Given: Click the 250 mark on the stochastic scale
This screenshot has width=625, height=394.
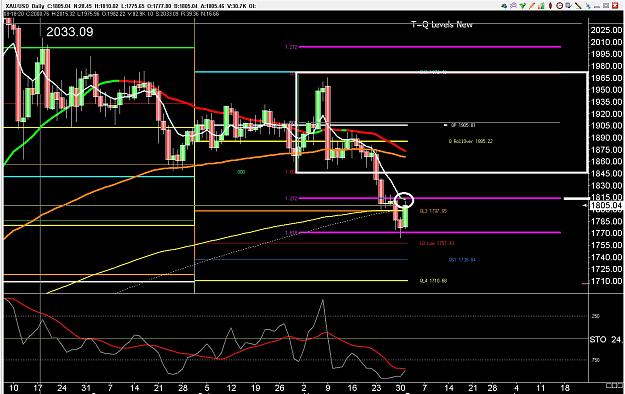Looking at the screenshot, I should pyautogui.click(x=596, y=316).
